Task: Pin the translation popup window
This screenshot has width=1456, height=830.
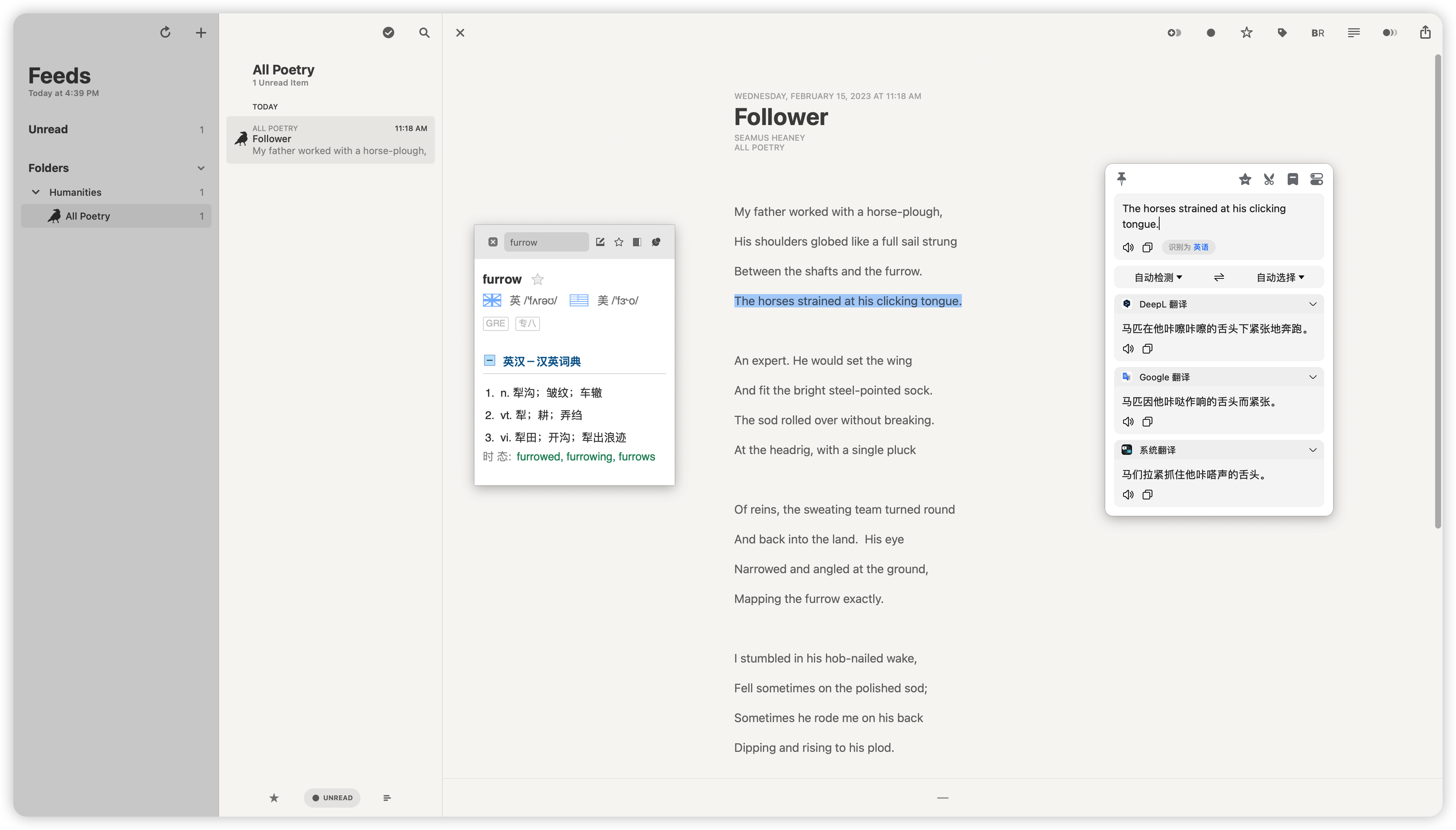Action: 1121,179
